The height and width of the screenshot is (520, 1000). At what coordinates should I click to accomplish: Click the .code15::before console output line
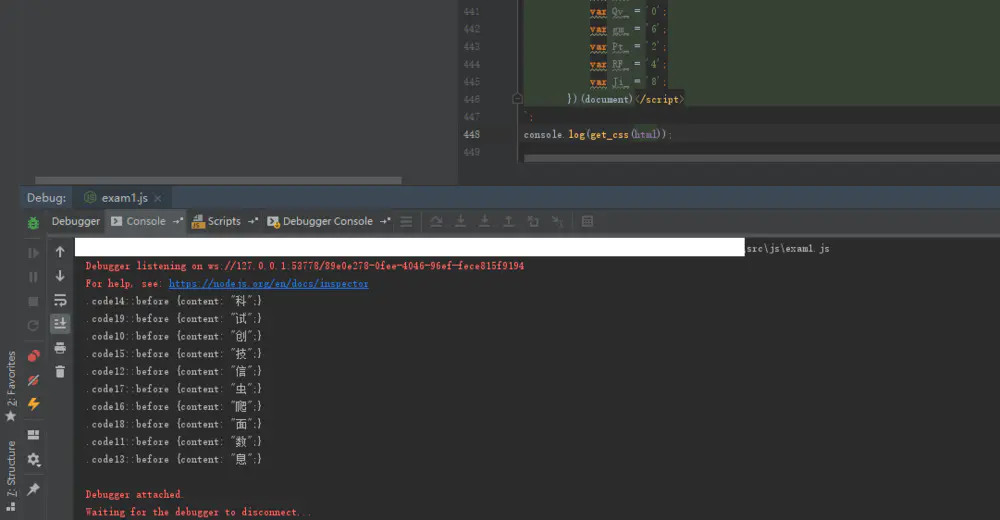click(x=173, y=353)
